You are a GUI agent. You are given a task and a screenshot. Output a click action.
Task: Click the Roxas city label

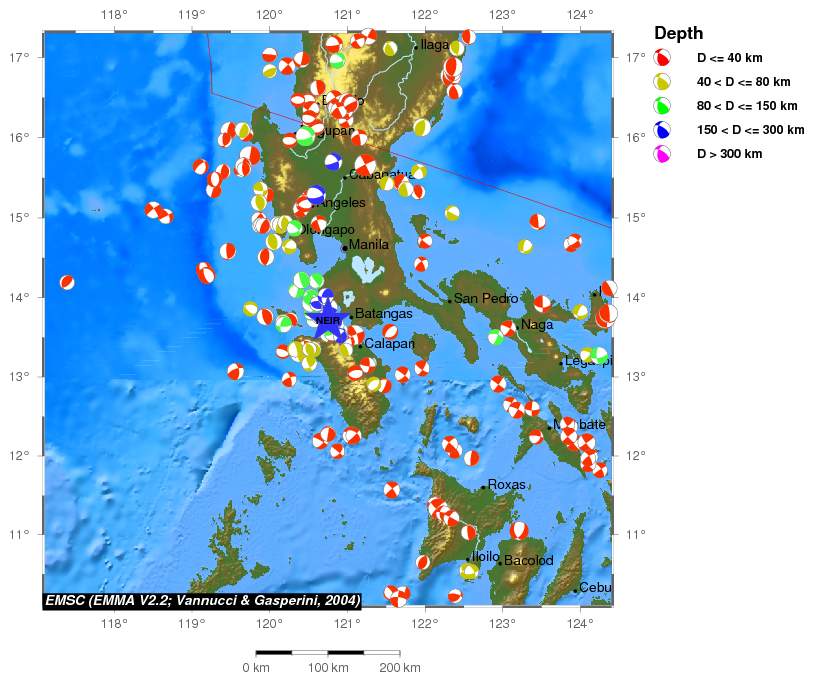506,485
